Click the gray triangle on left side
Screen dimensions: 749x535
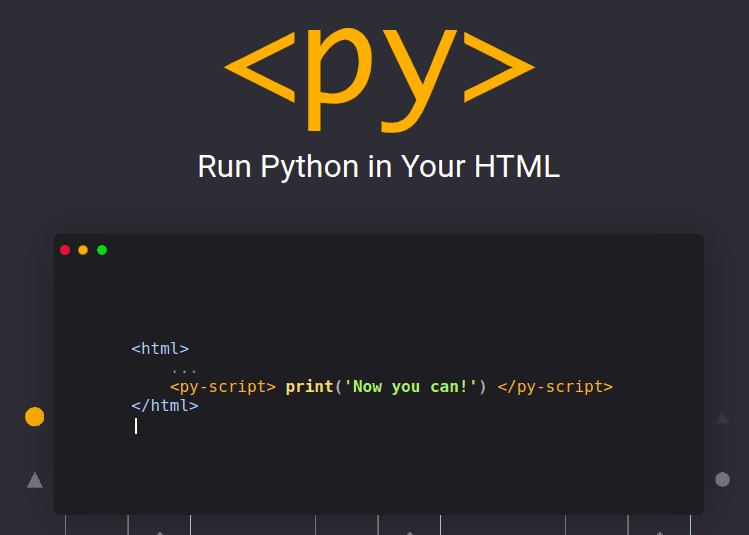35,481
